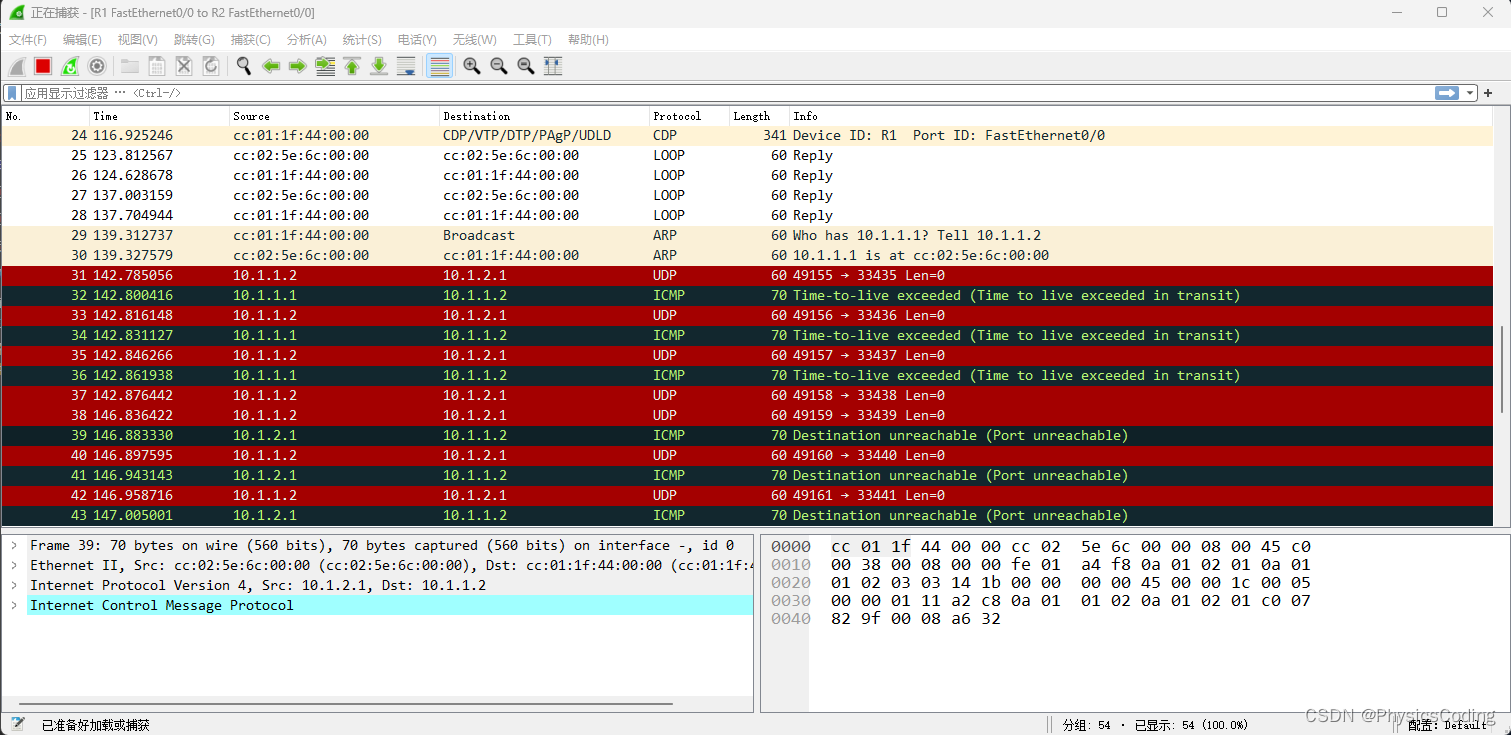1511x735 pixels.
Task: Stop the current packet capture
Action: pyautogui.click(x=42, y=66)
